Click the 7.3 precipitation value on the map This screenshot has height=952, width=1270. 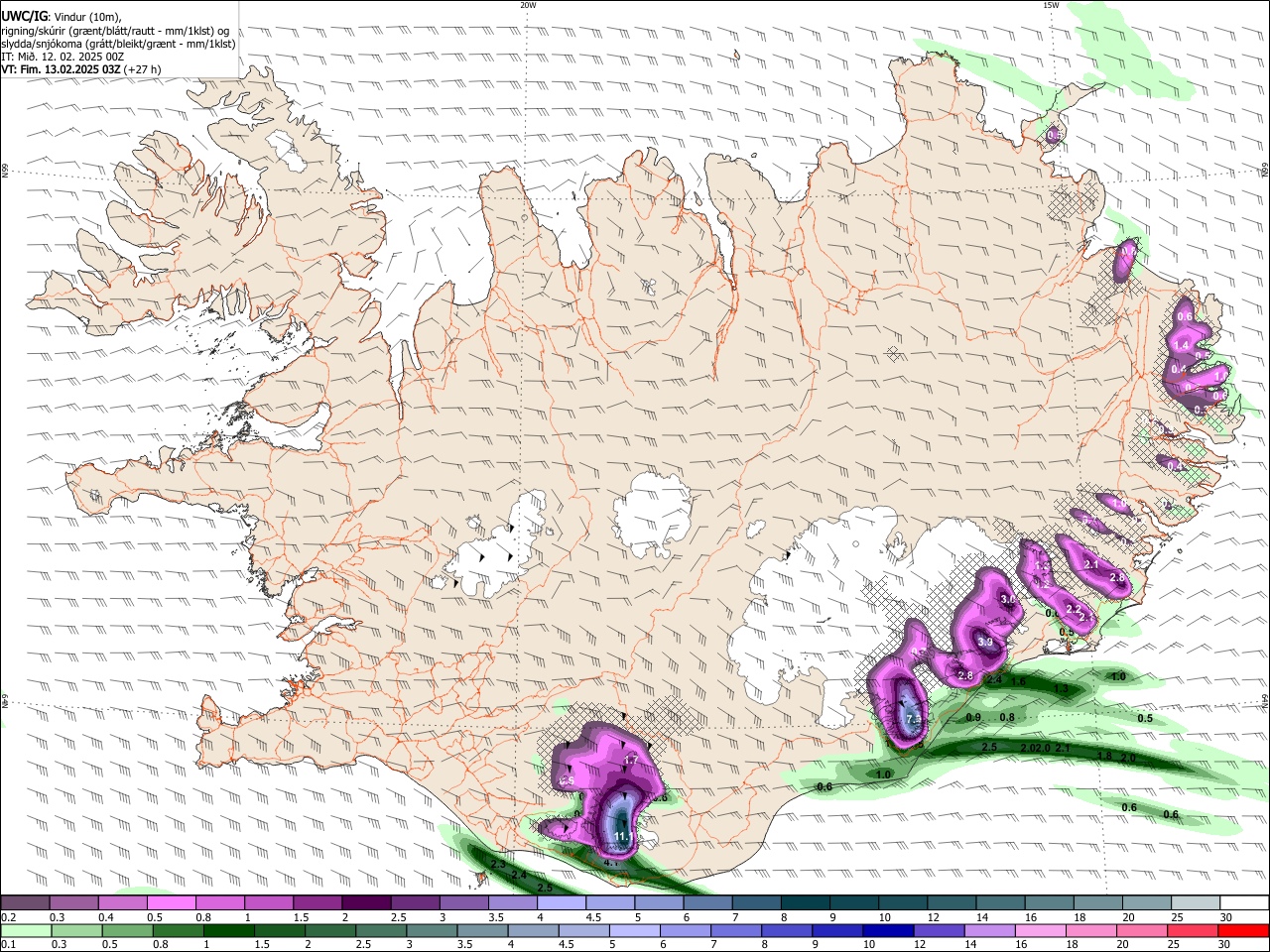[914, 719]
